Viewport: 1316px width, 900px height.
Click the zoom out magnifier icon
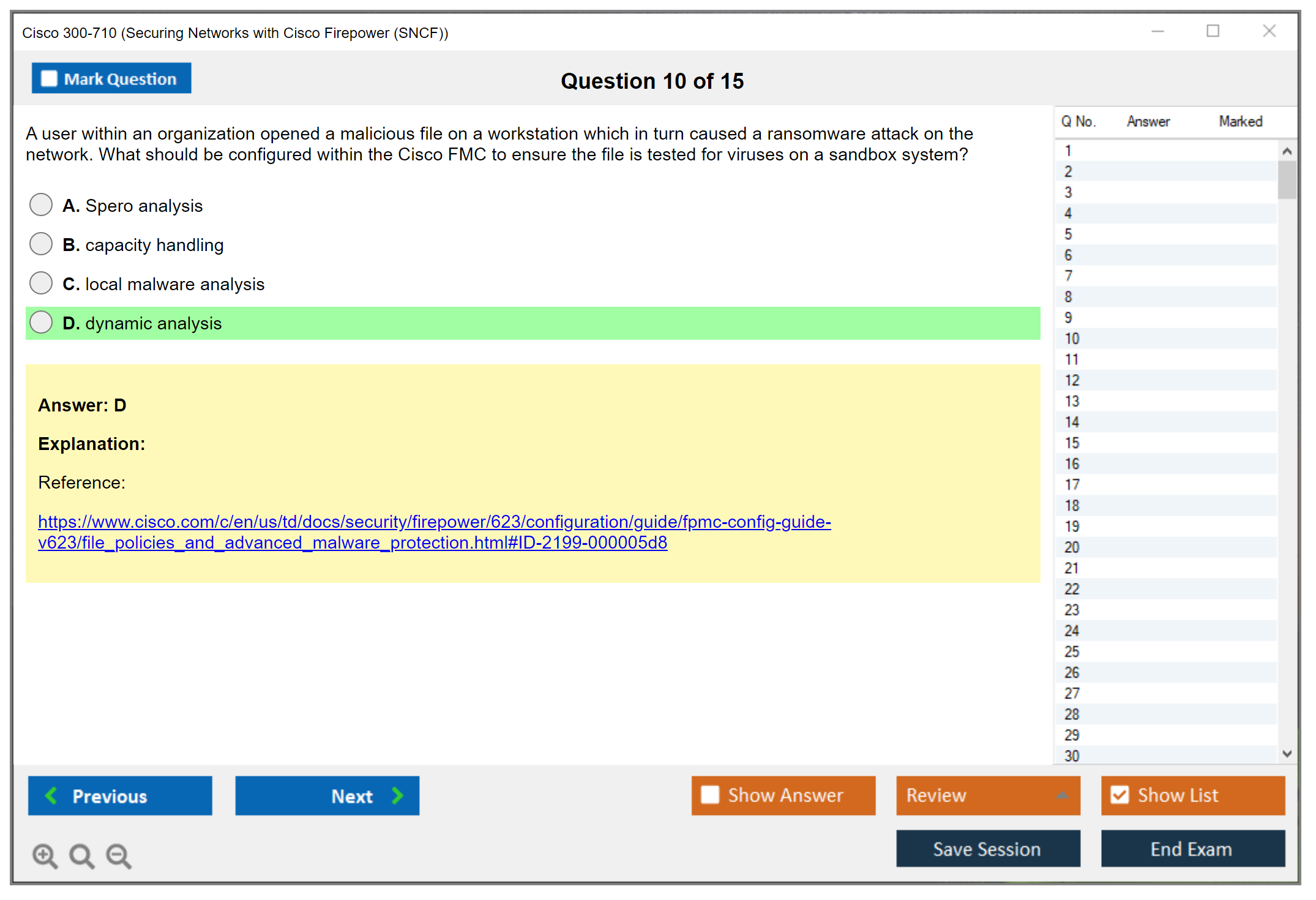click(x=119, y=855)
